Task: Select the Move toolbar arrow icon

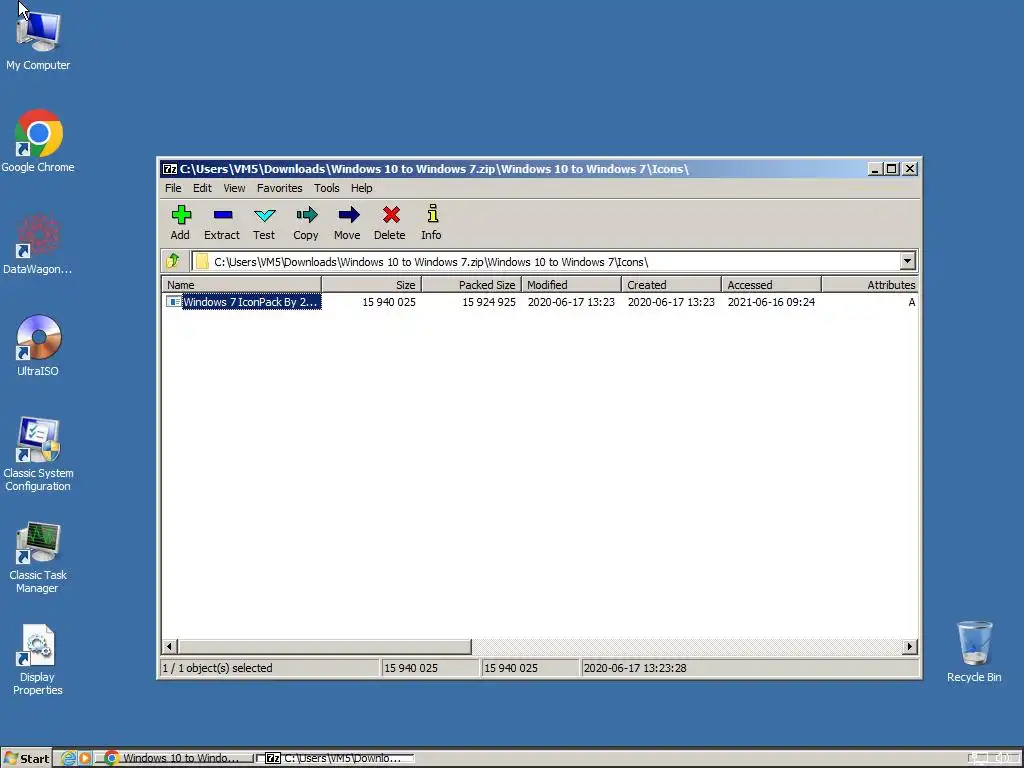Action: (348, 215)
